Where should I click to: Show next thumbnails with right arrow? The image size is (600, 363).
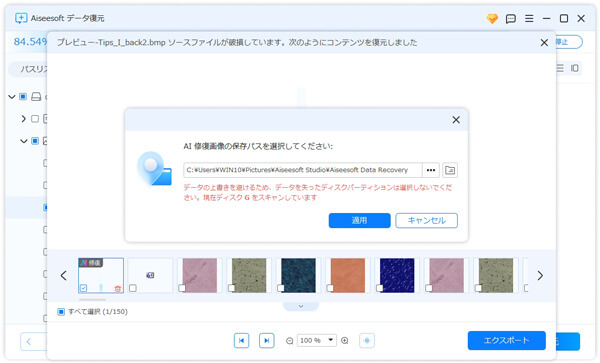[x=540, y=275]
